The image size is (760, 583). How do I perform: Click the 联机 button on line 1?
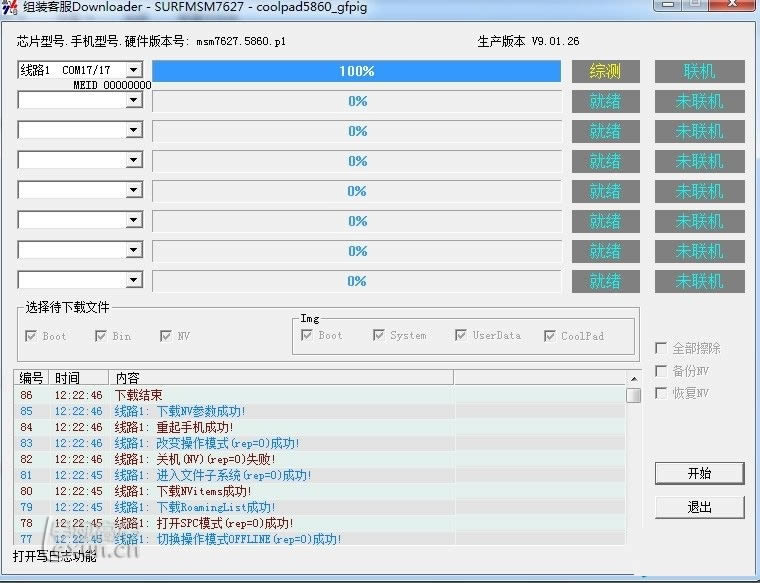(x=699, y=71)
